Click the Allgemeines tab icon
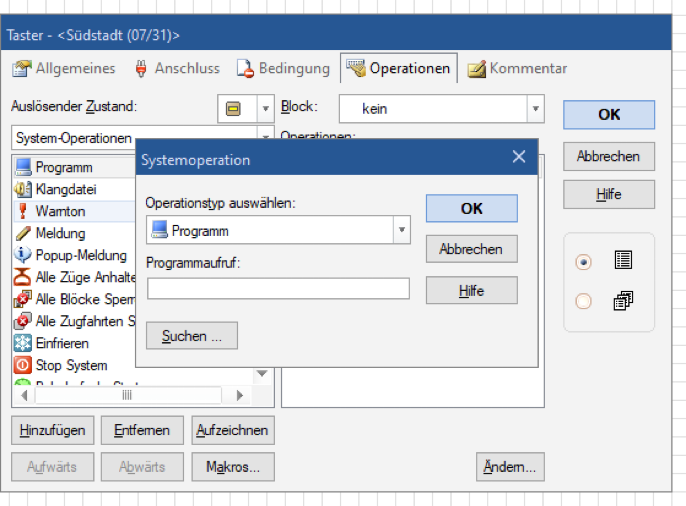 22,69
